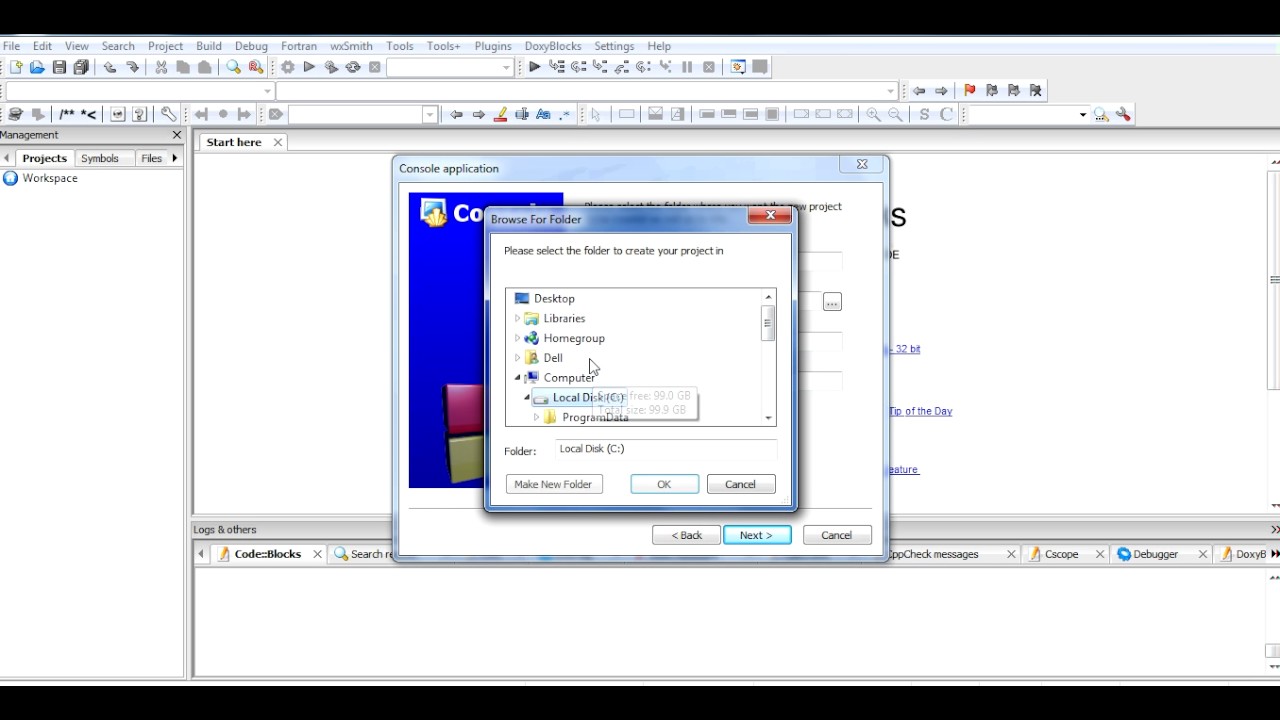
Task: Open the Plugins menu
Action: [493, 46]
